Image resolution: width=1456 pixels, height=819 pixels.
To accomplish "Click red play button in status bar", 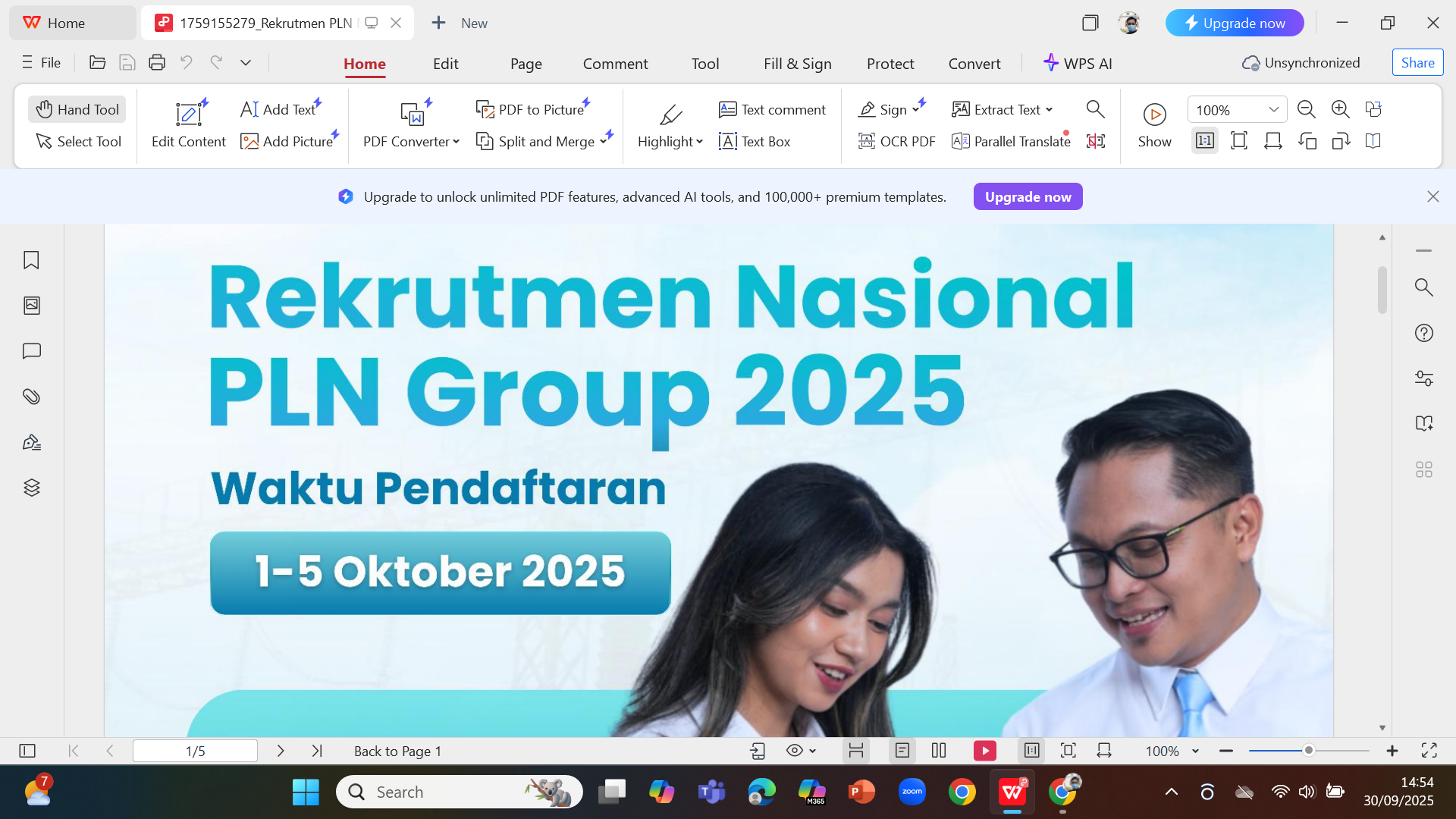I will click(984, 751).
